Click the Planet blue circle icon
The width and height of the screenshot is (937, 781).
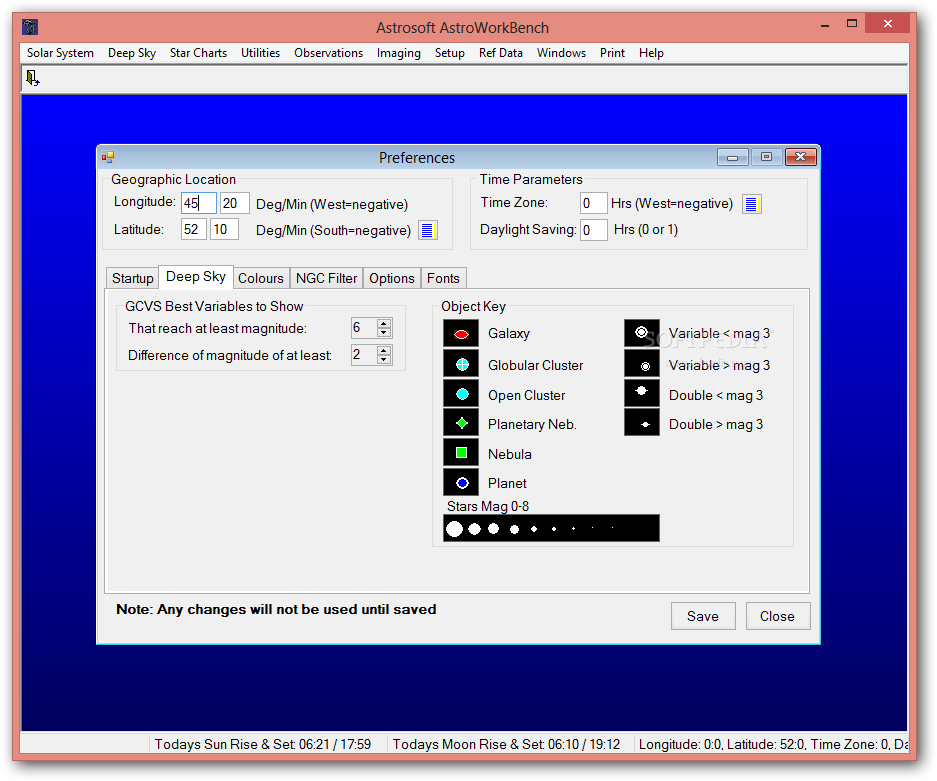click(461, 482)
